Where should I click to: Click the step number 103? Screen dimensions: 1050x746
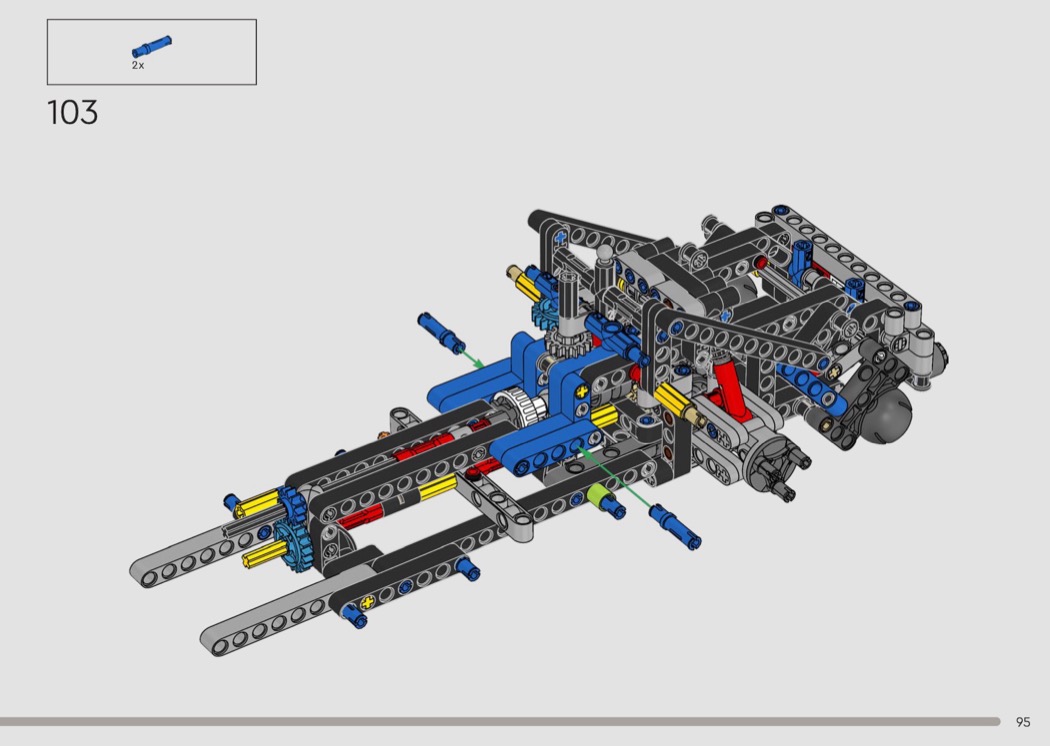click(x=73, y=112)
